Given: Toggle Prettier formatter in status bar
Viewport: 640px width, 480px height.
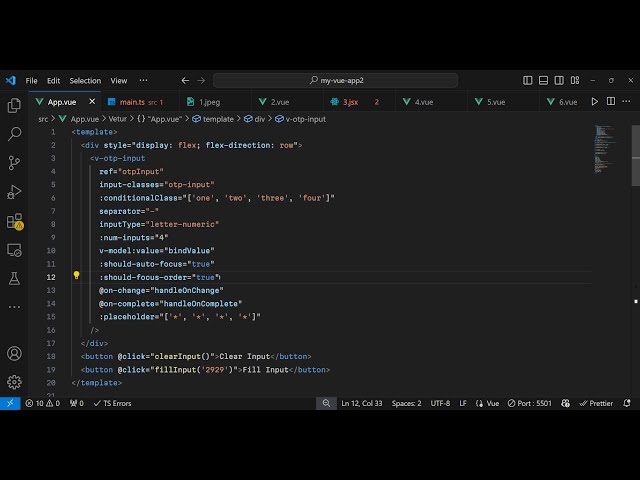Looking at the screenshot, I should [x=597, y=403].
